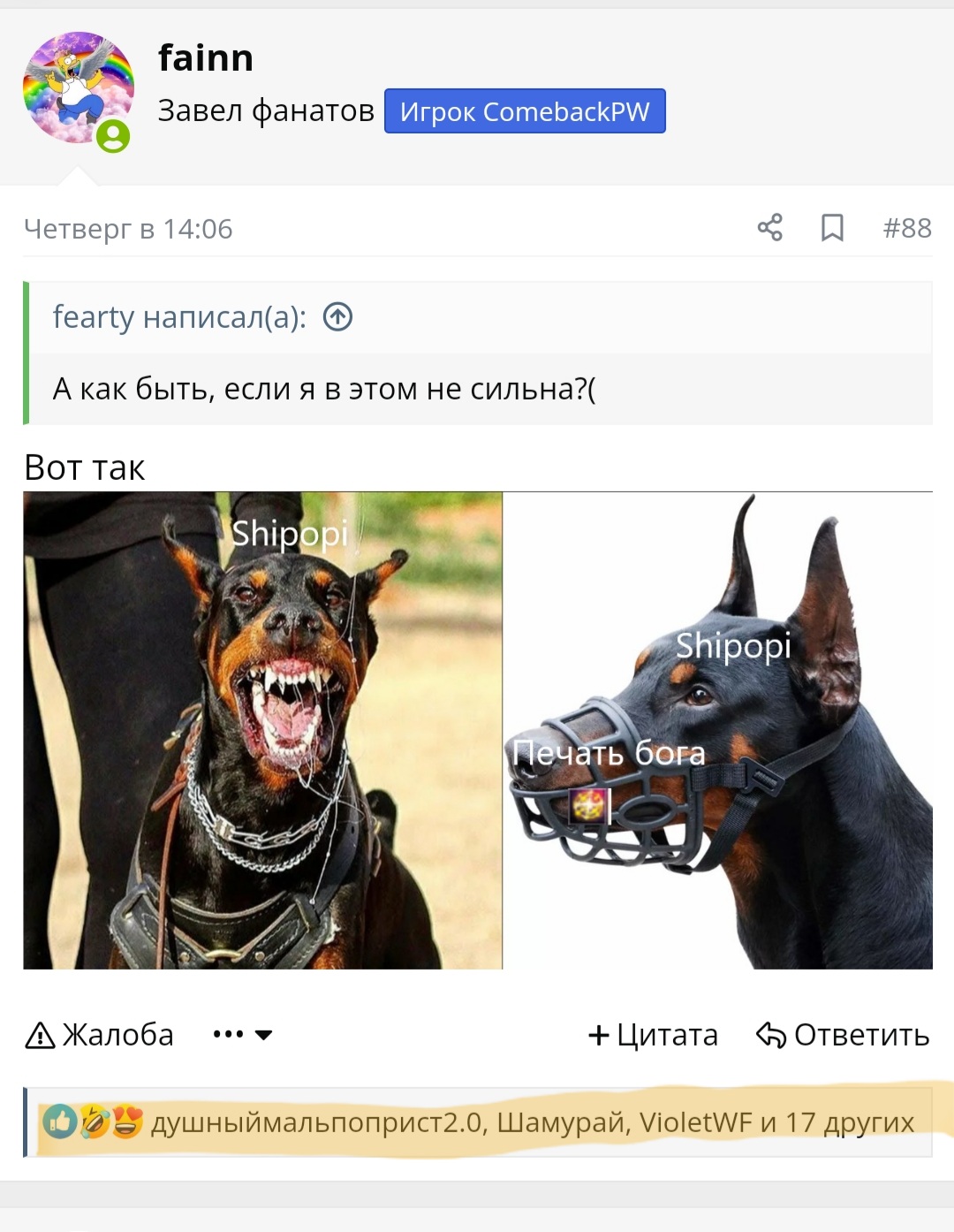Bookmark this post with the bookmark icon
Screen dimensions: 954x1232
coord(832,228)
